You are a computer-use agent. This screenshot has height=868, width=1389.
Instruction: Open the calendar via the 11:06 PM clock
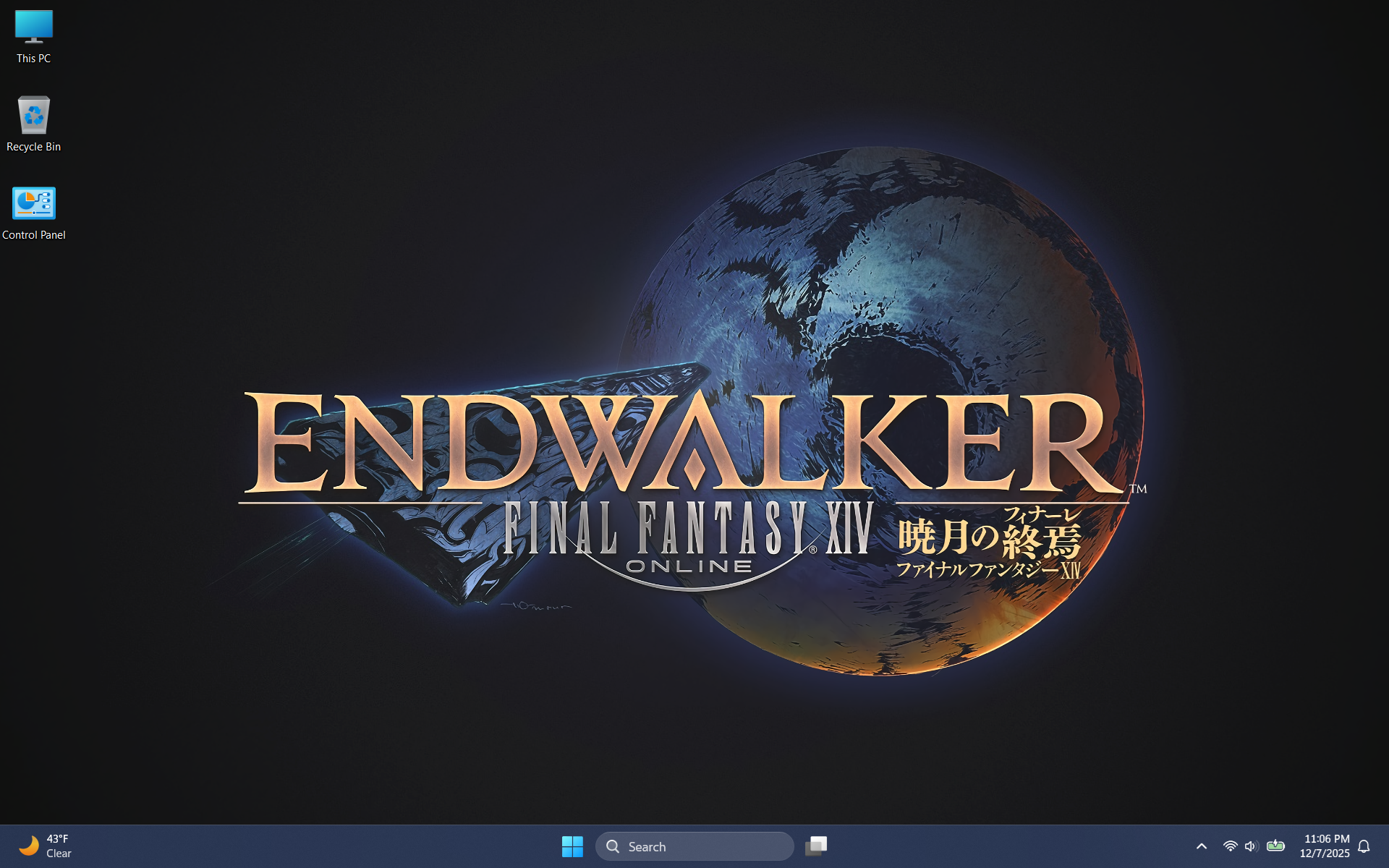pos(1328,839)
